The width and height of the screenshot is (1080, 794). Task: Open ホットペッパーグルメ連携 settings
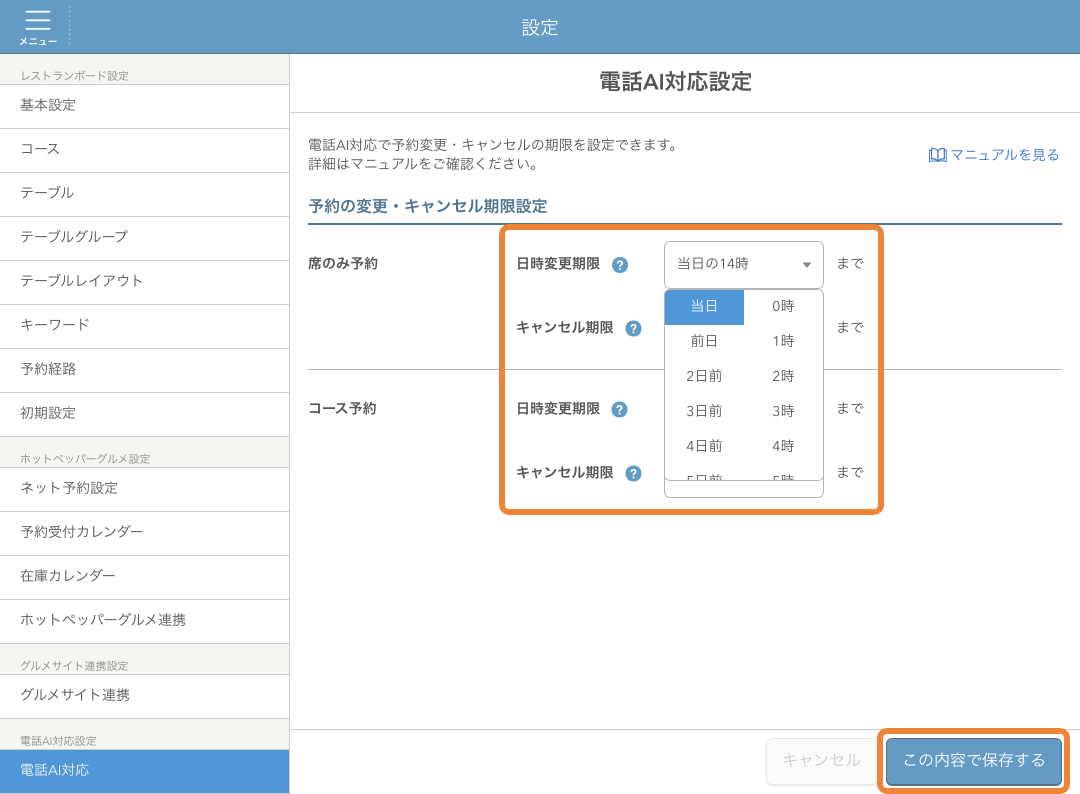pos(145,621)
